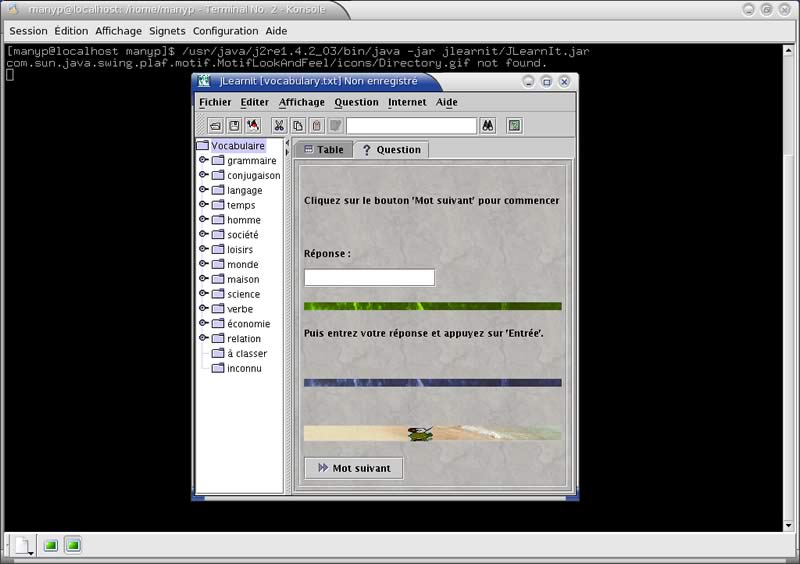Select the conjugaison tree item label
The height and width of the screenshot is (564, 800).
pos(254,176)
